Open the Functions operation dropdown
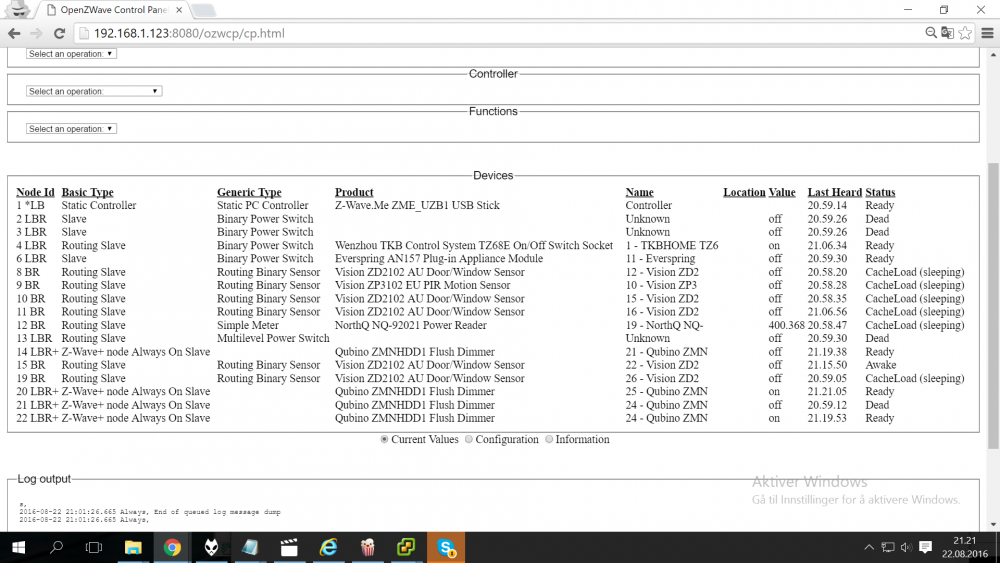 pos(71,129)
